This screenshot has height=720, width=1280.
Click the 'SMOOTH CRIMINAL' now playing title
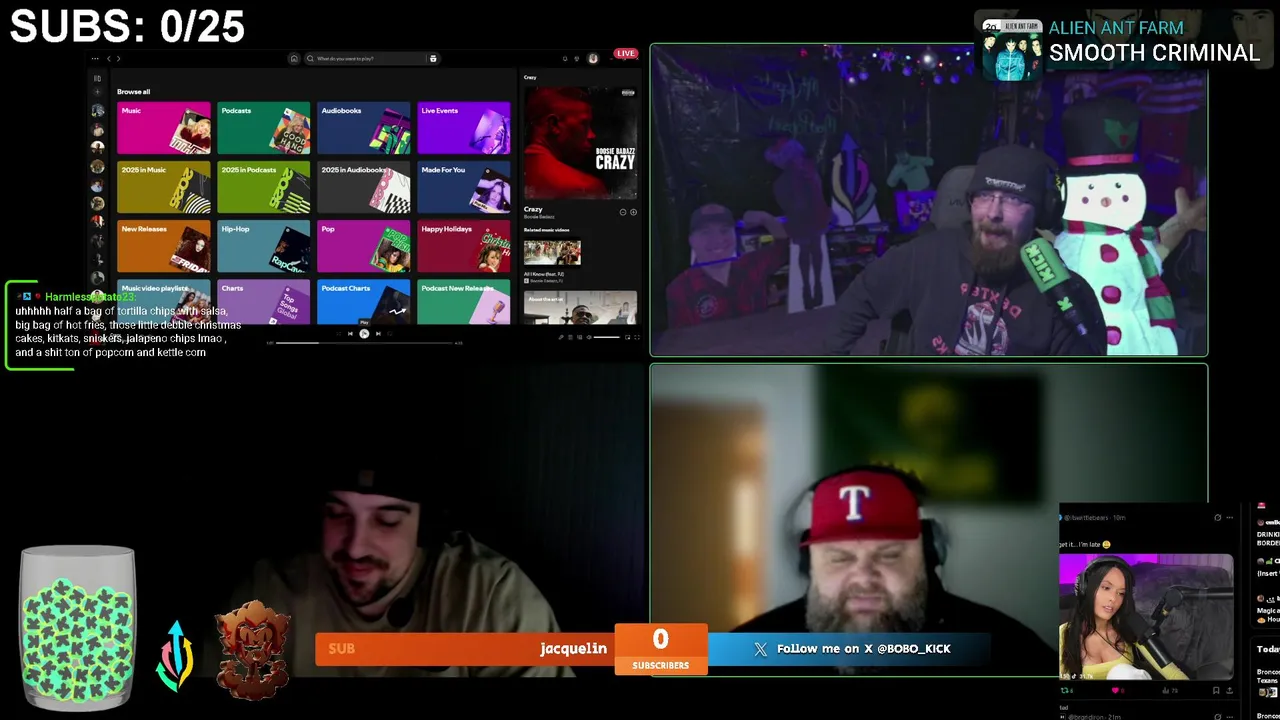point(1154,53)
